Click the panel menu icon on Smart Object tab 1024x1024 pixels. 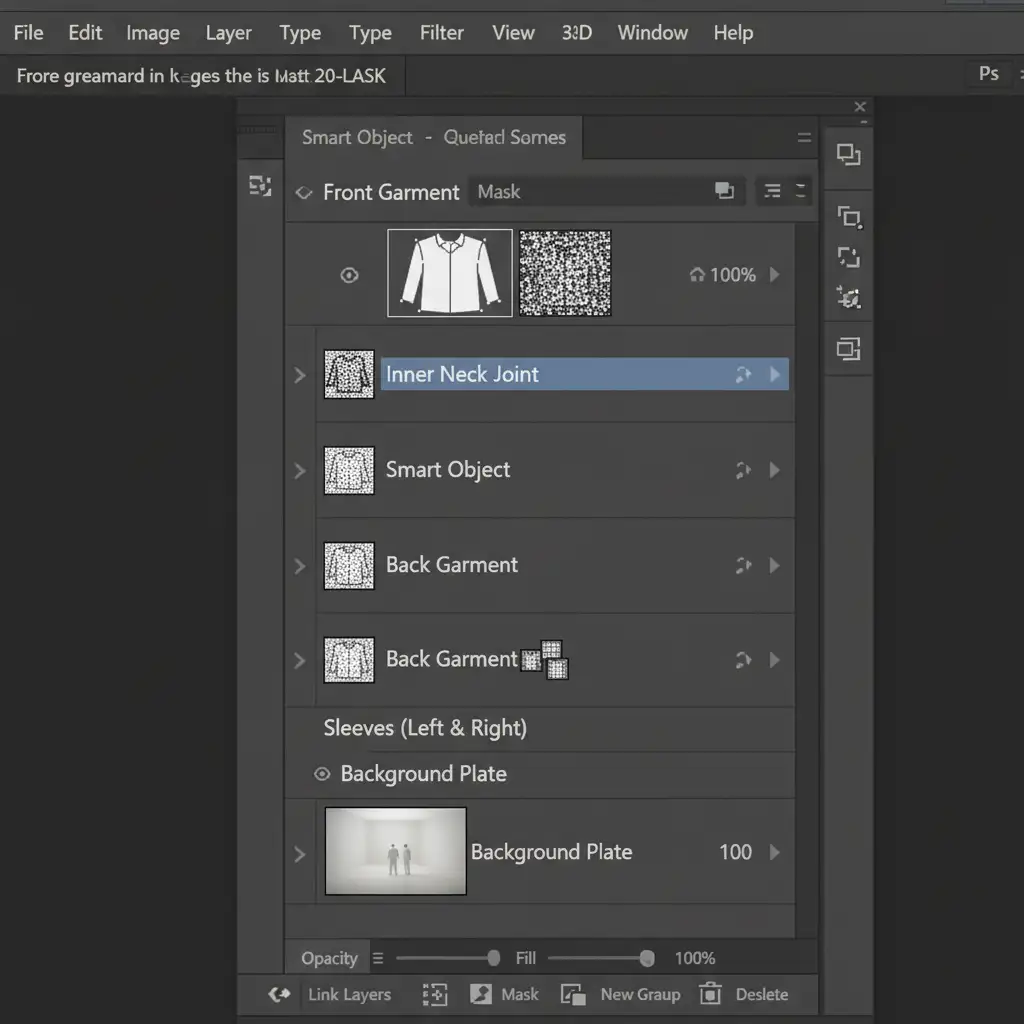coord(804,139)
